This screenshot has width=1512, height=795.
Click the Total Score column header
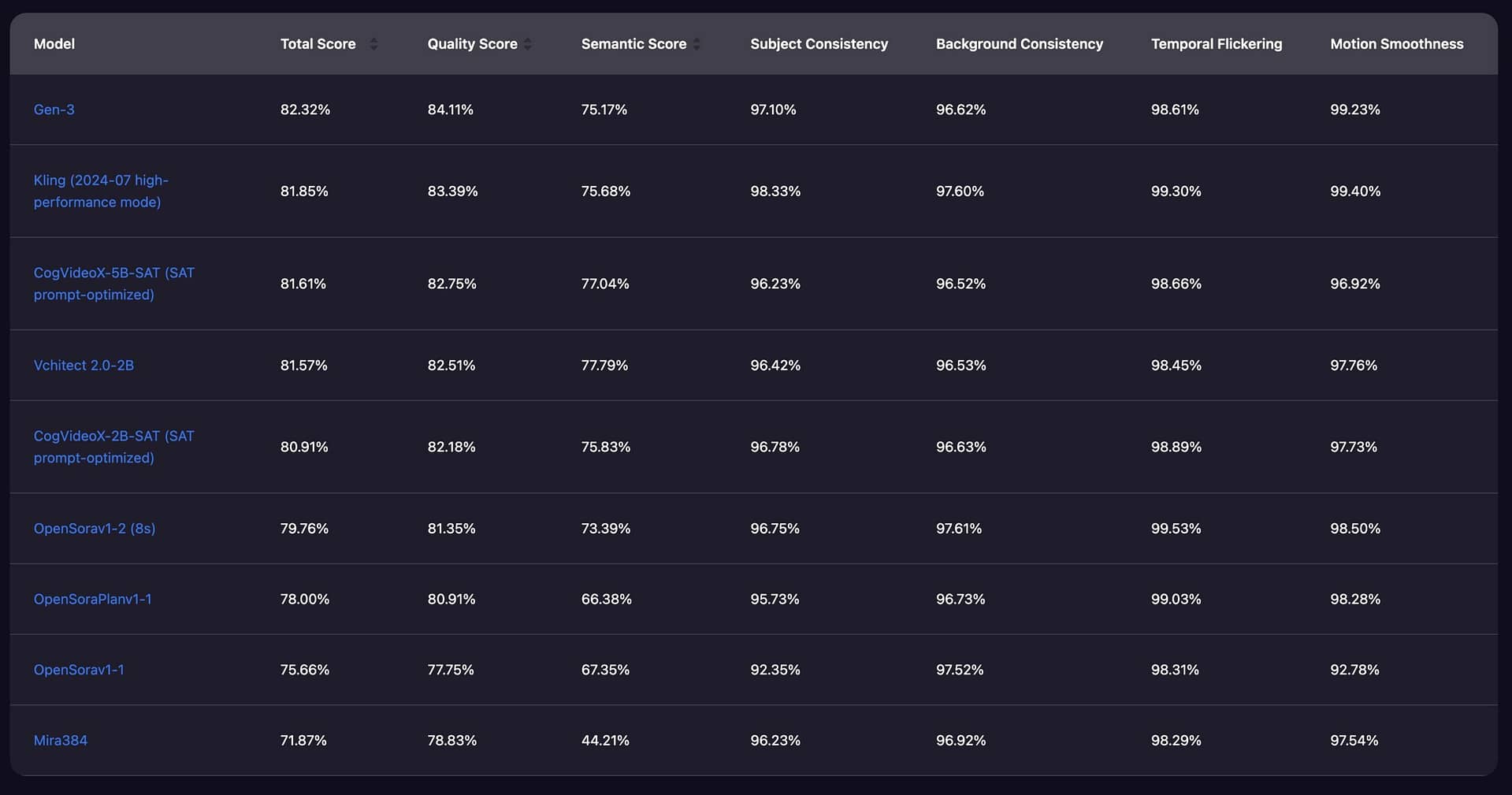(318, 44)
